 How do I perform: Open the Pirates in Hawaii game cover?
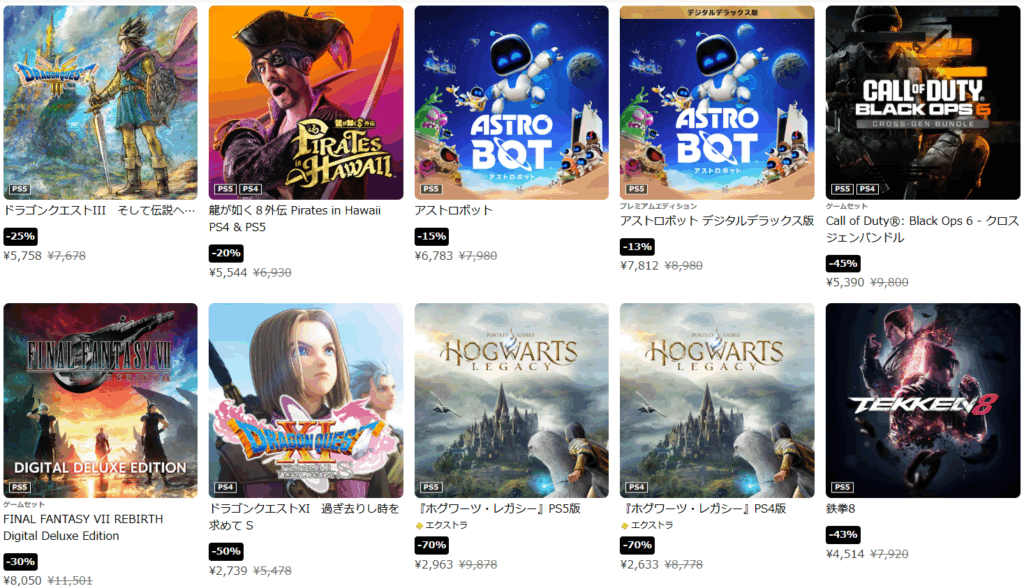point(306,103)
